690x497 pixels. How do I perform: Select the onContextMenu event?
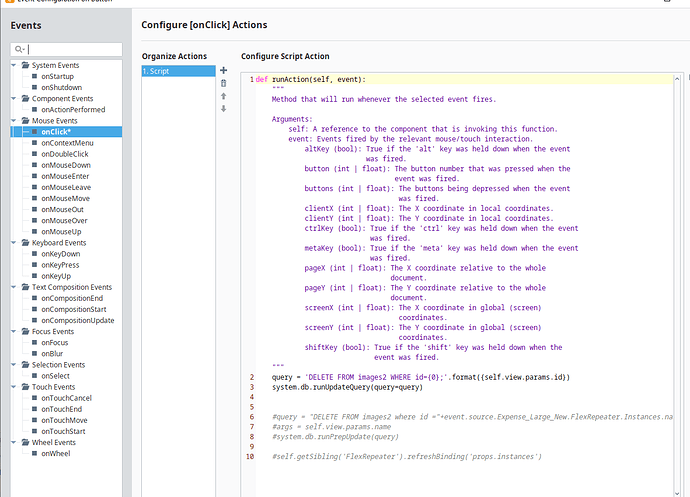pyautogui.click(x=67, y=143)
